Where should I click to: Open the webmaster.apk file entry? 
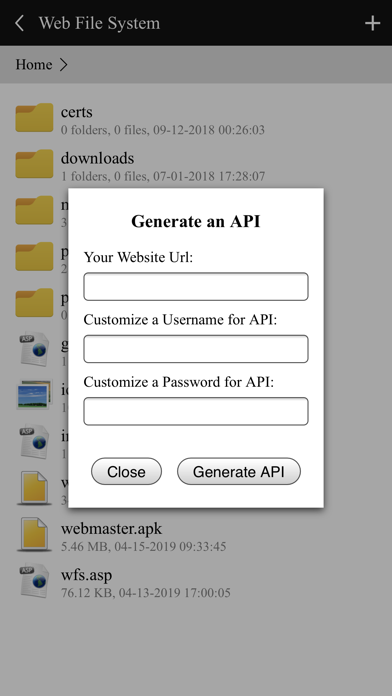click(x=196, y=534)
